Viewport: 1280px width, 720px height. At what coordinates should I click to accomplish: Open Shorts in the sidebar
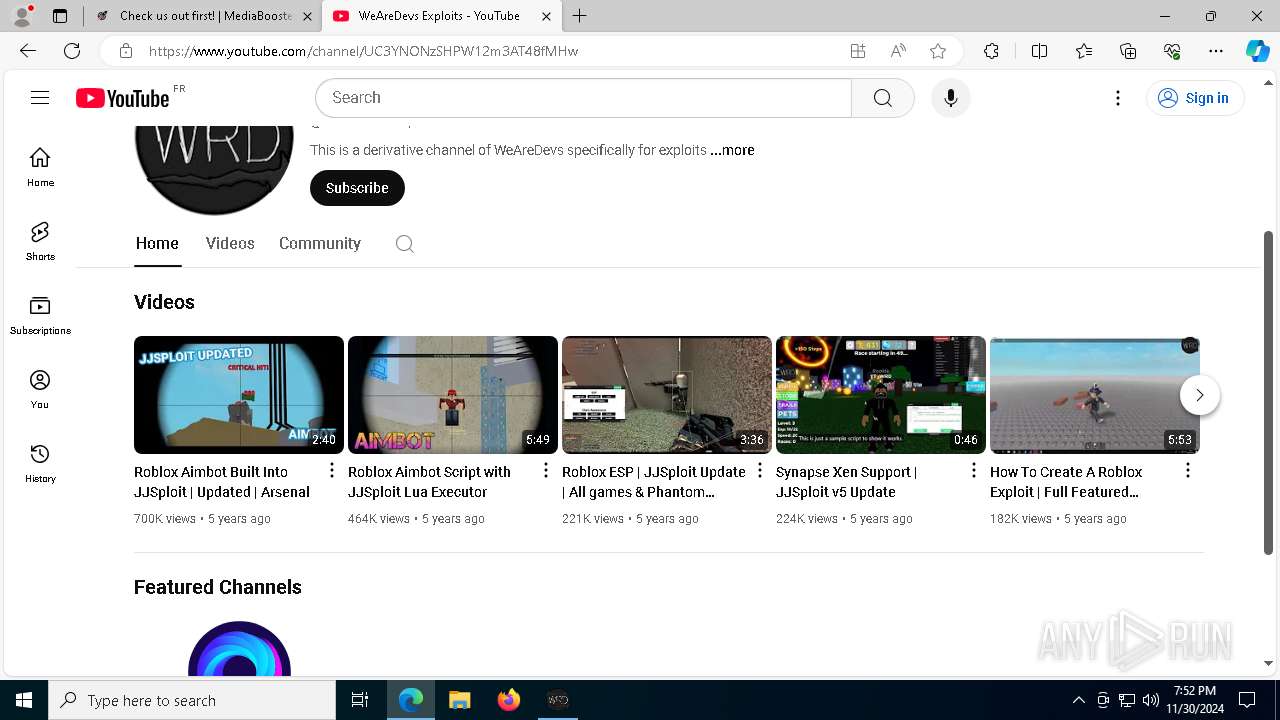pos(40,241)
